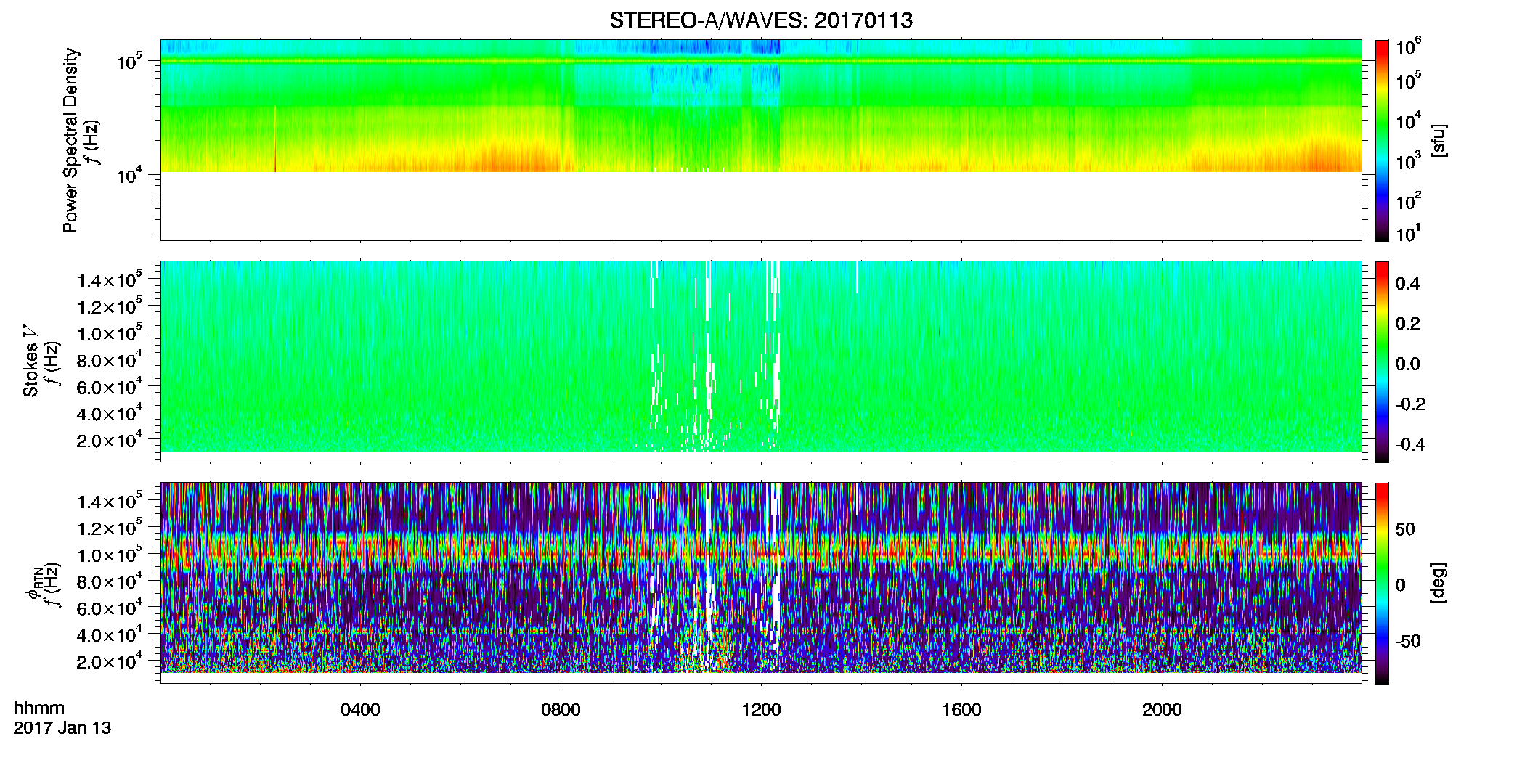Click the 0400 time tick label
The width and height of the screenshot is (1522, 784).
tap(360, 710)
